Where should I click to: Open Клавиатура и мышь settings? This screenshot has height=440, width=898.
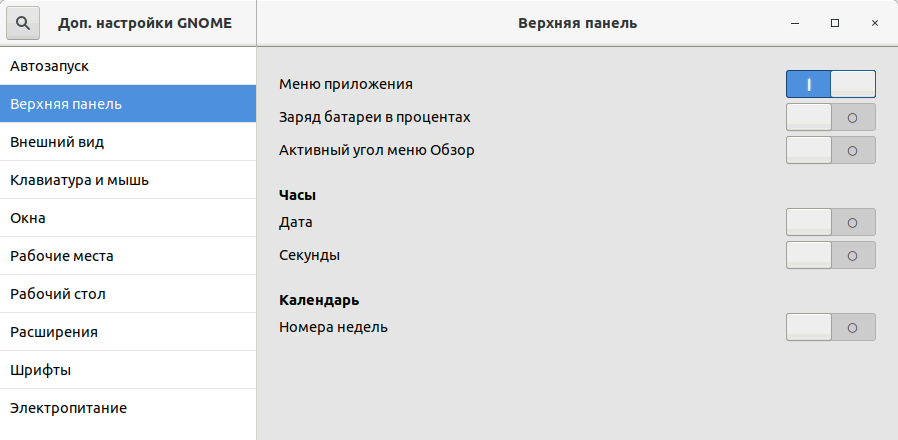click(x=128, y=180)
